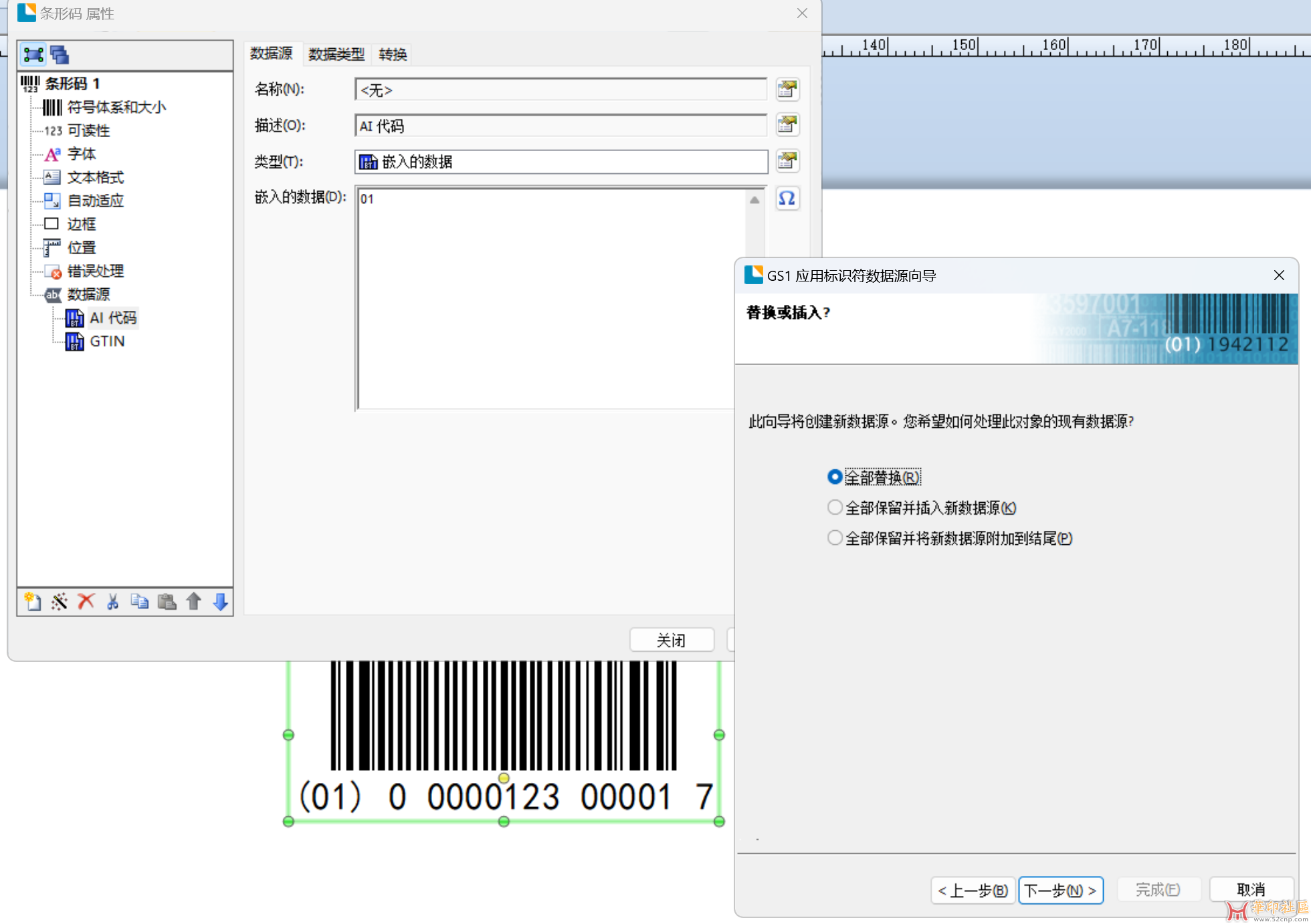Click the 取消 button in wizard
This screenshot has width=1311, height=924.
coord(1250,890)
